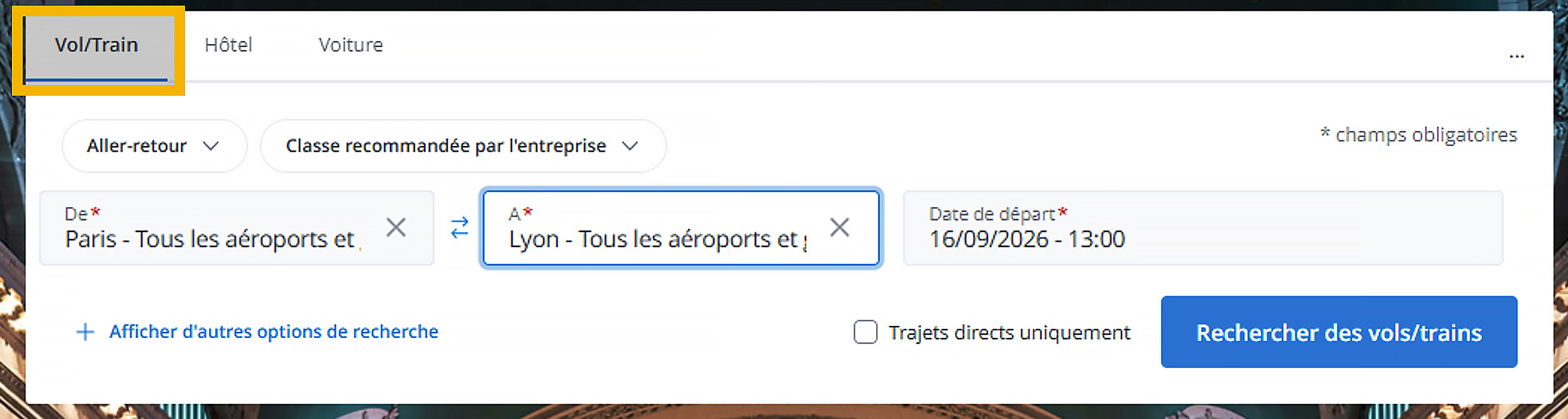This screenshot has height=419, width=1568.
Task: Open the three-dots more options menu
Action: pos(1516,55)
